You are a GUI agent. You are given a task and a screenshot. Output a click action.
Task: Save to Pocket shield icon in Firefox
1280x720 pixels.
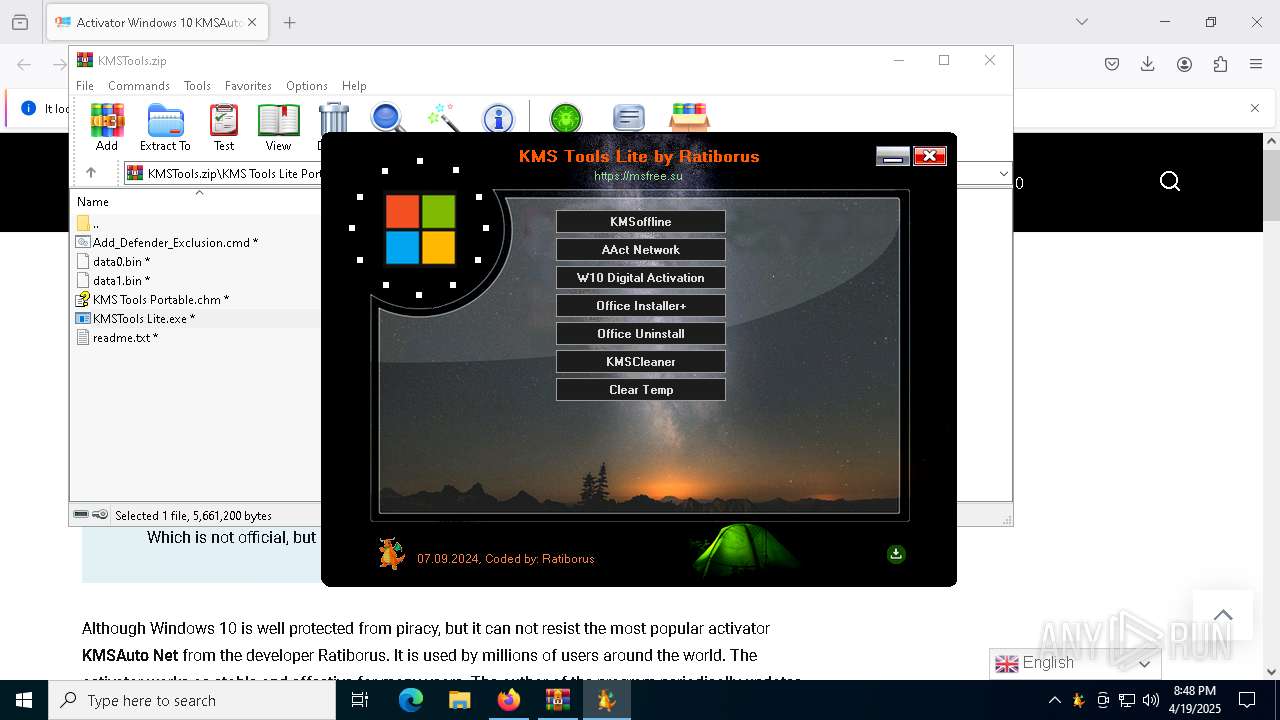point(1112,64)
